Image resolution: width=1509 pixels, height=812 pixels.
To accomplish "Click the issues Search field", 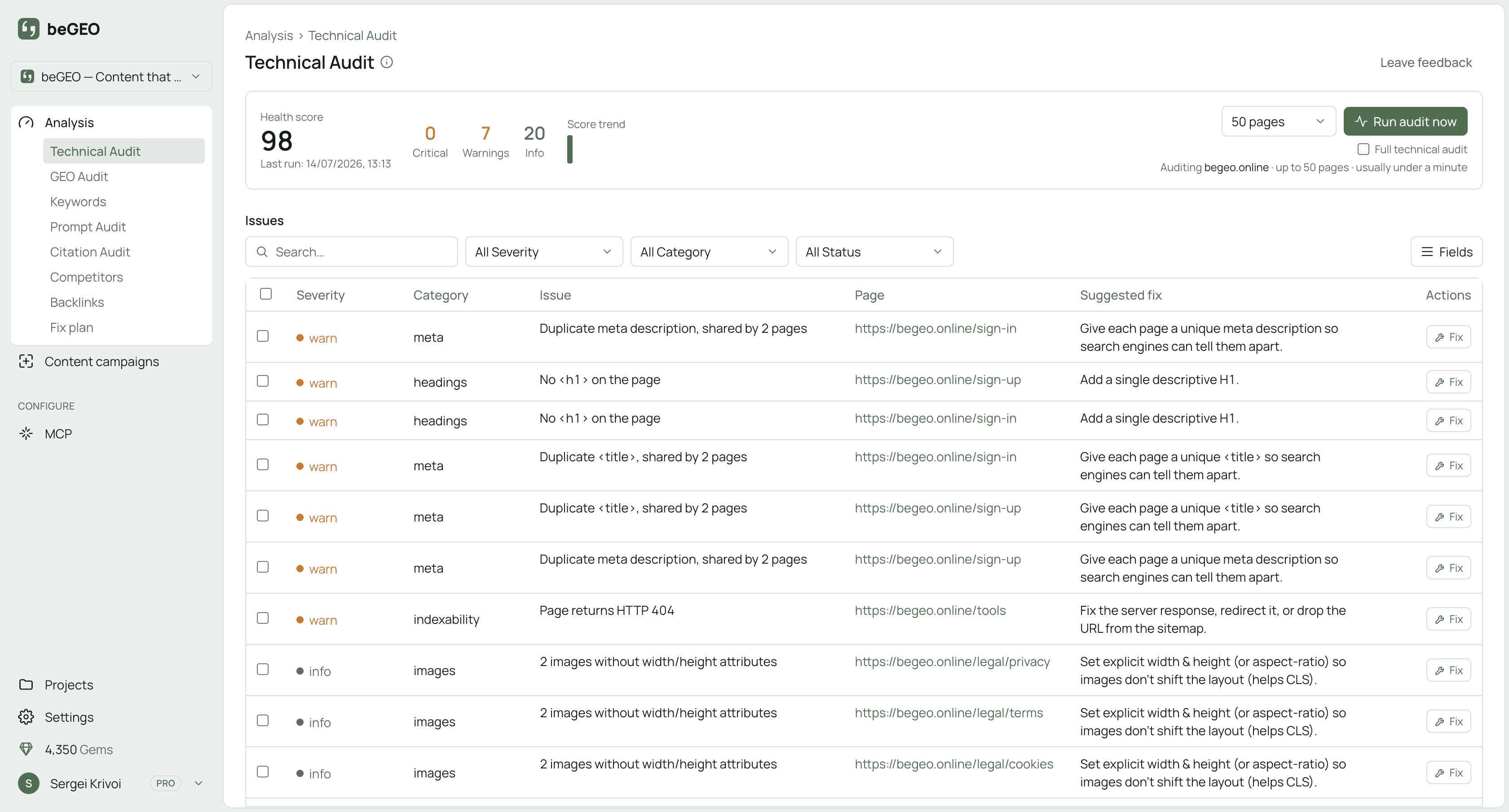I will (351, 252).
